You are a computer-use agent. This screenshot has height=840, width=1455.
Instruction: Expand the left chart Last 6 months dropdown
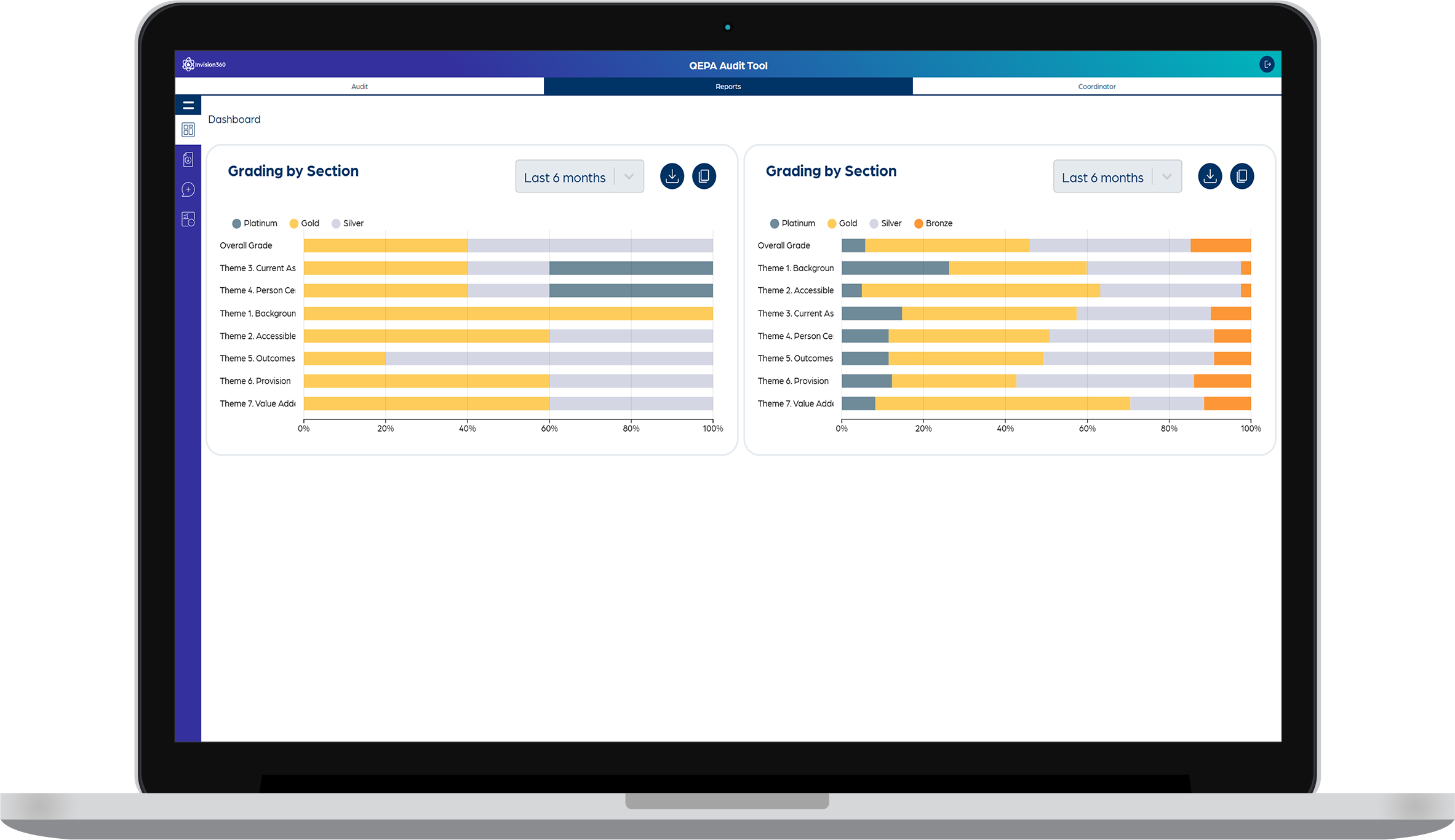580,177
